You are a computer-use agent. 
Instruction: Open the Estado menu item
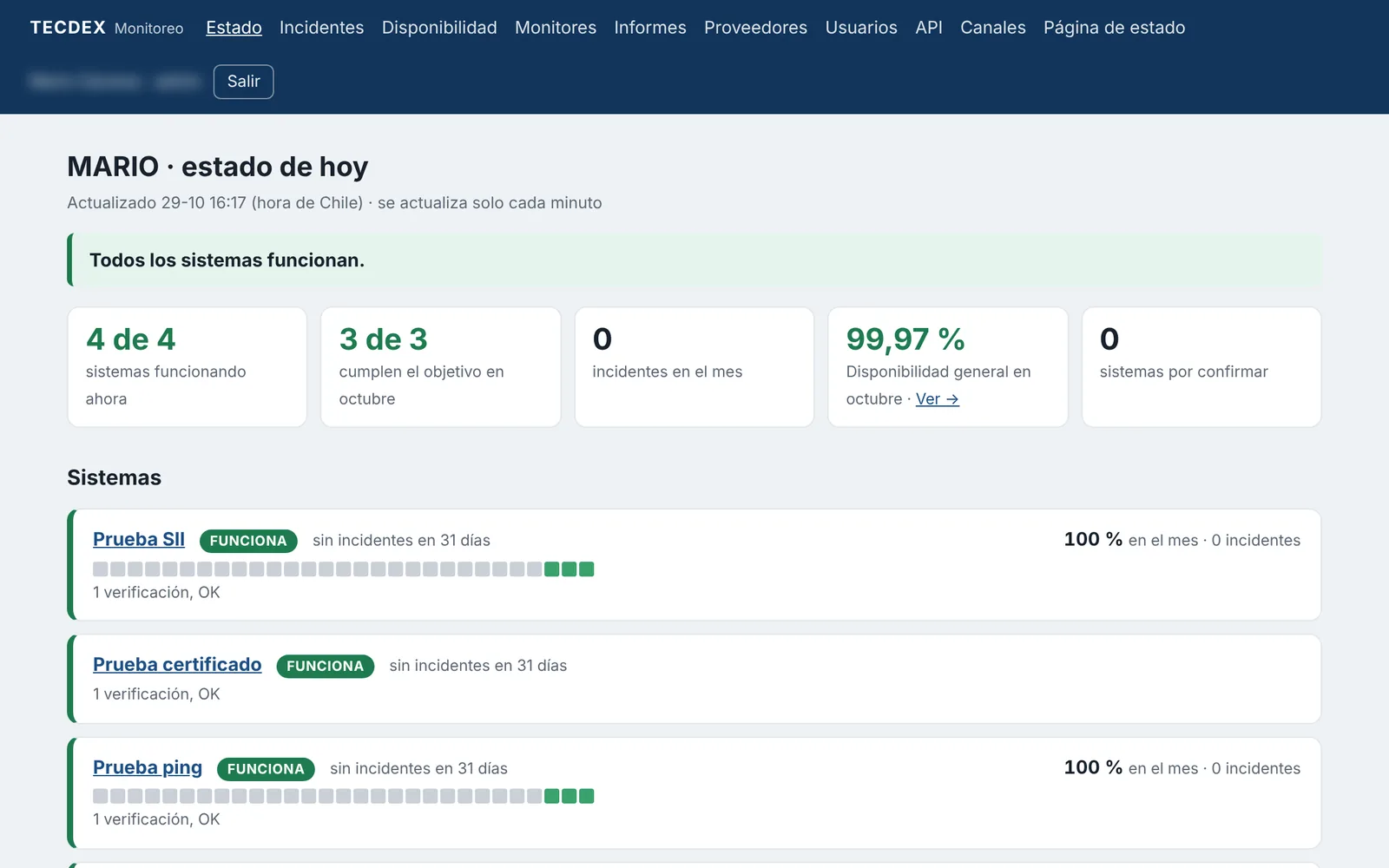tap(234, 28)
